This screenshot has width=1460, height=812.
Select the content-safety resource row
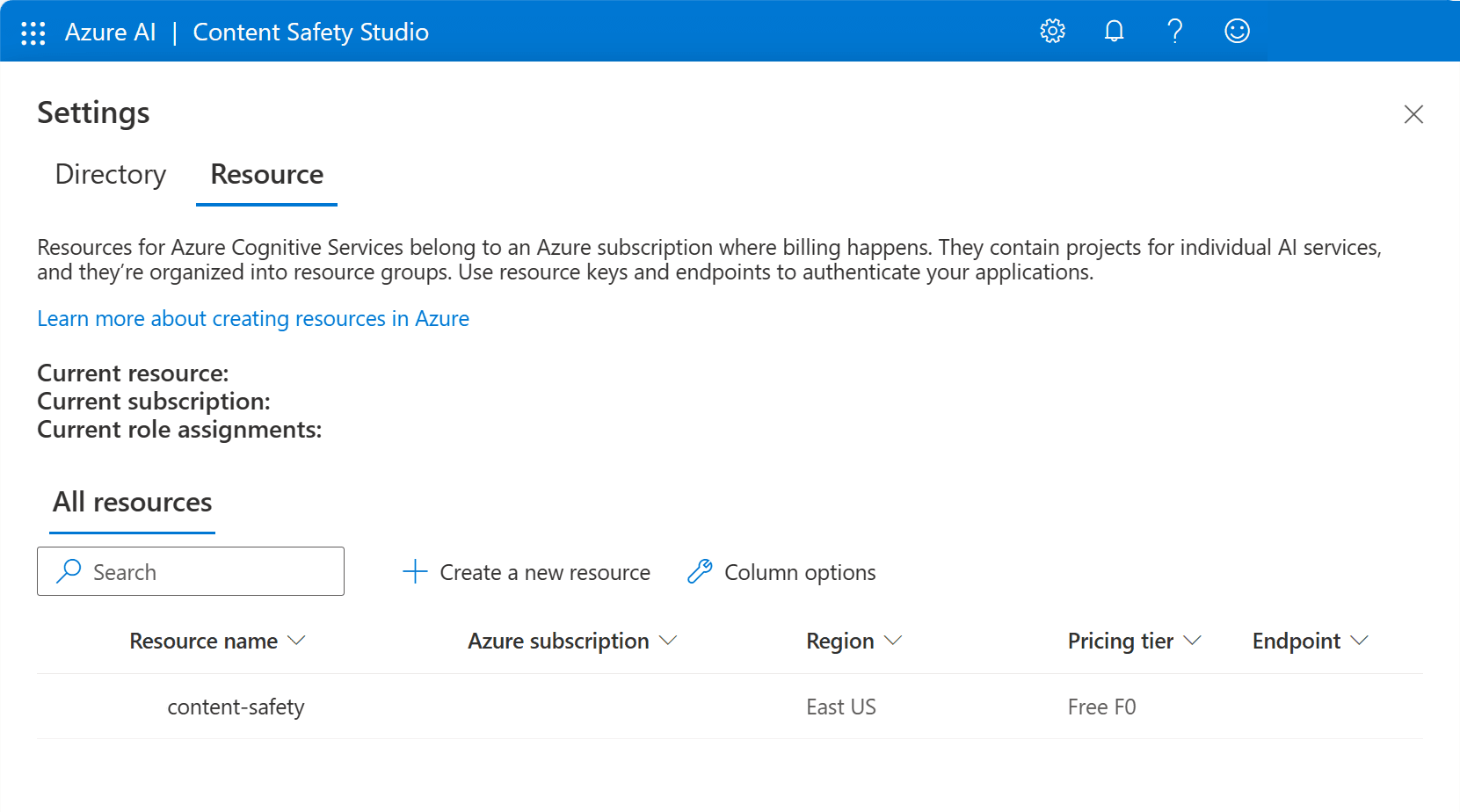[x=236, y=707]
